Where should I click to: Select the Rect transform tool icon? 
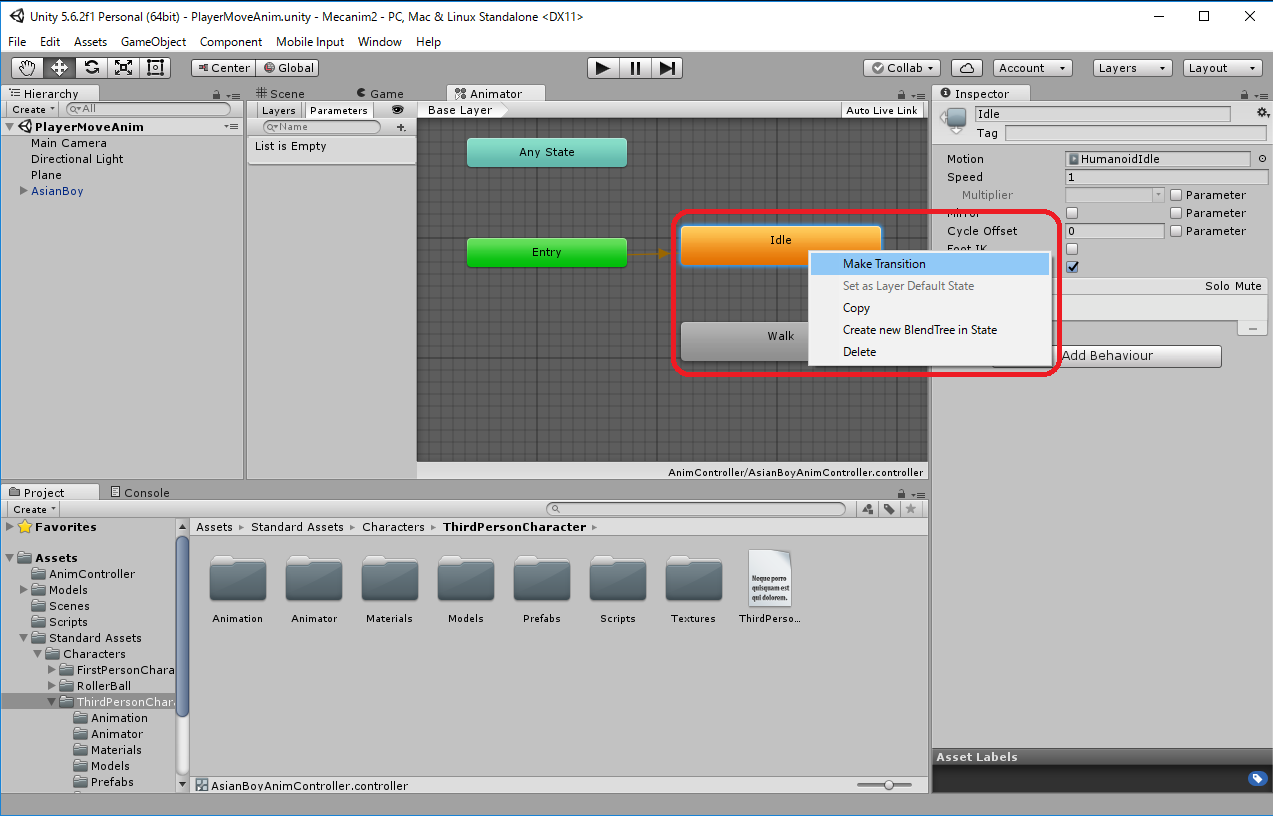156,68
